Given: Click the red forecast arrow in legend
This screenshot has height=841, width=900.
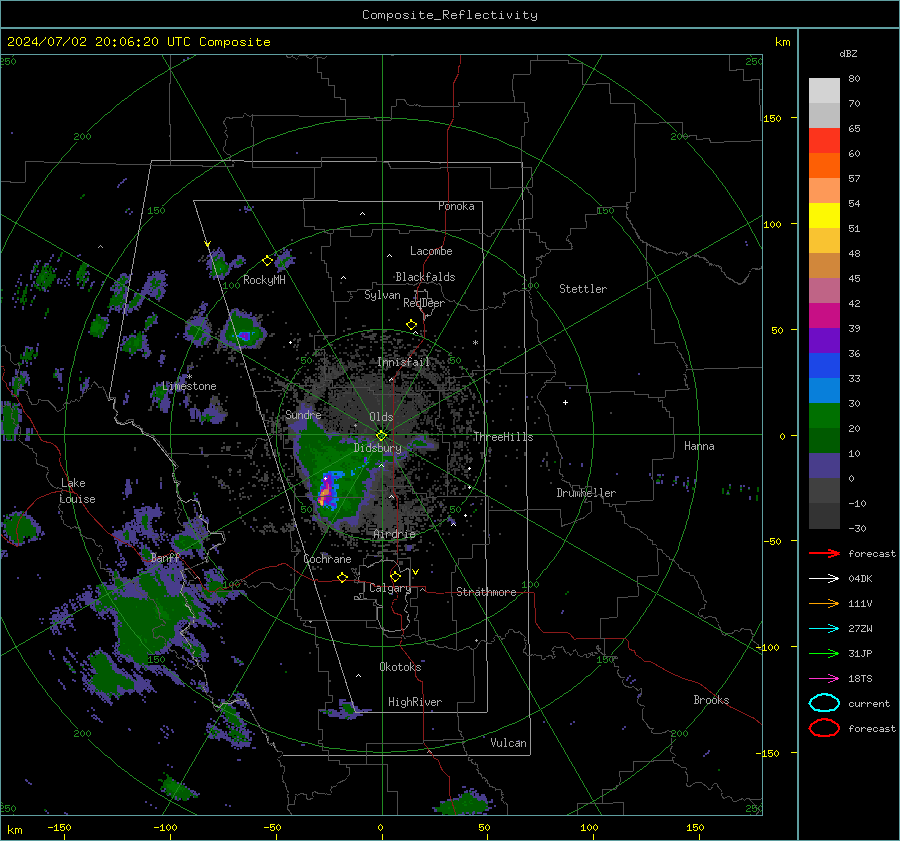Looking at the screenshot, I should point(824,553).
